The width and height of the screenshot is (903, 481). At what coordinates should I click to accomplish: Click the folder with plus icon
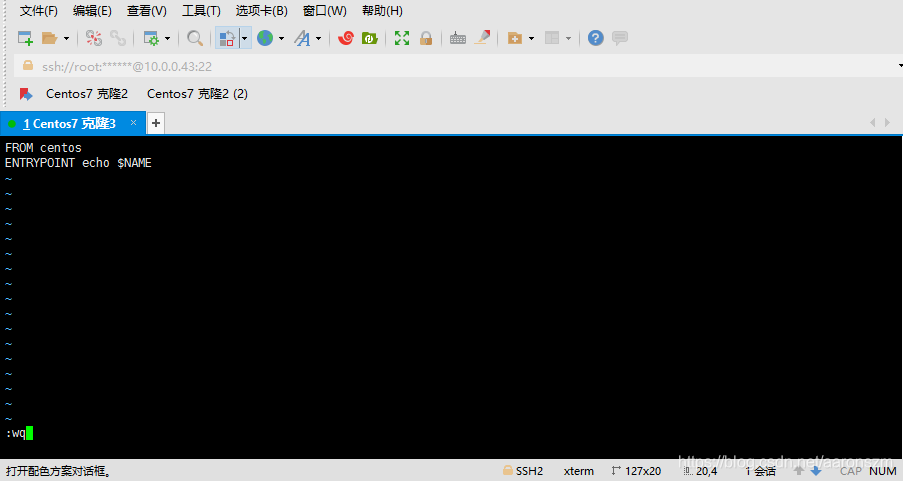pos(515,38)
